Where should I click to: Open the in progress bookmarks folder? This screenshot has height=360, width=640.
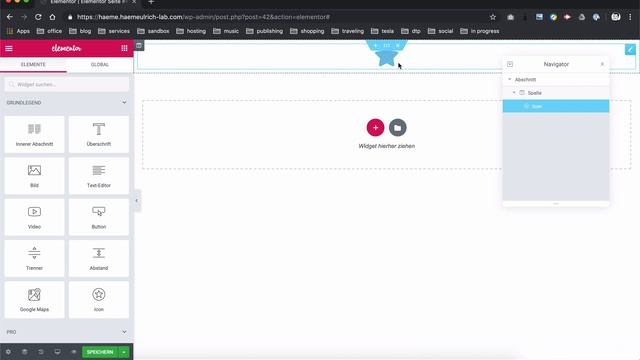(x=480, y=31)
